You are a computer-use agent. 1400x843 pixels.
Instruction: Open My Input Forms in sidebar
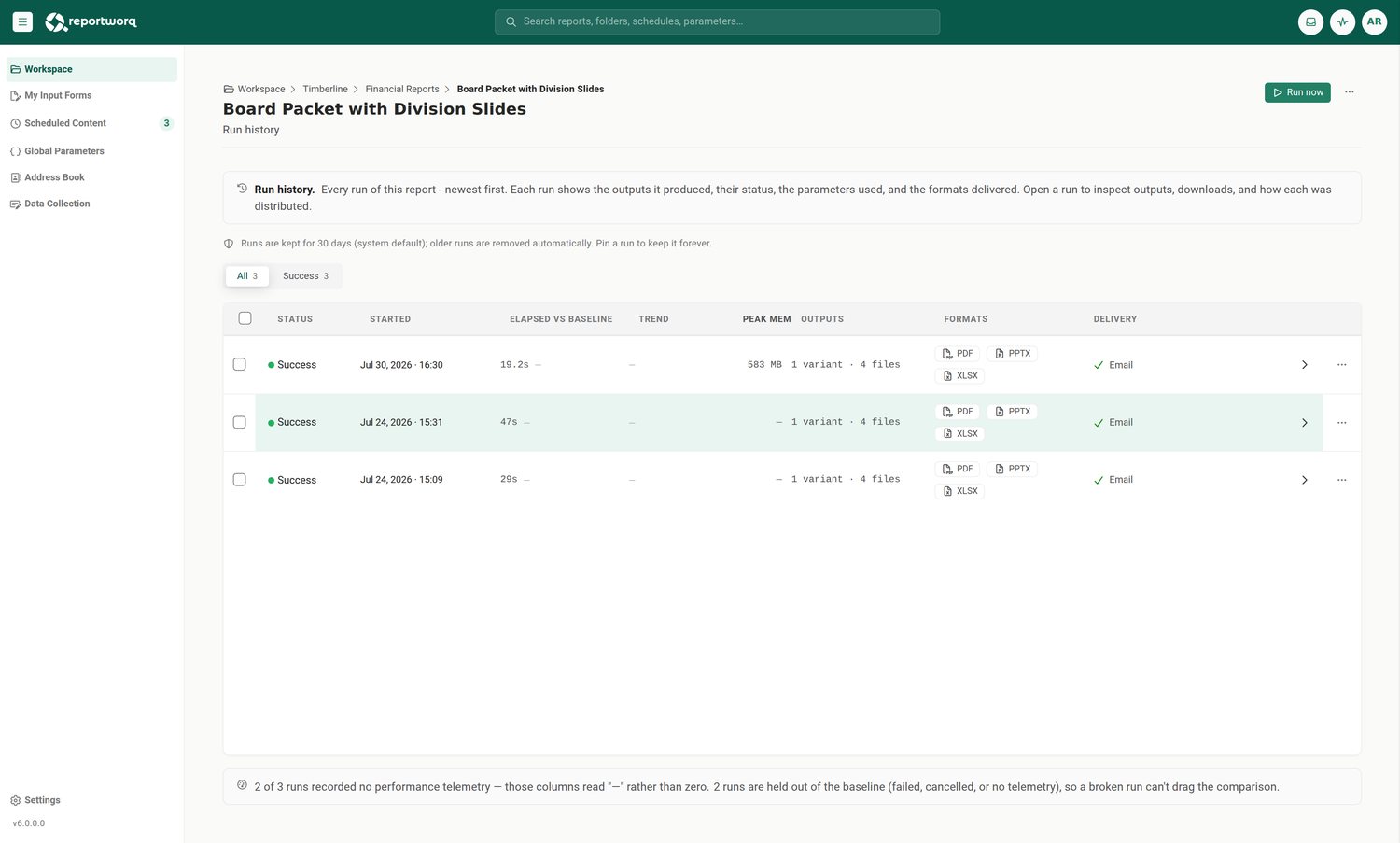point(91,95)
